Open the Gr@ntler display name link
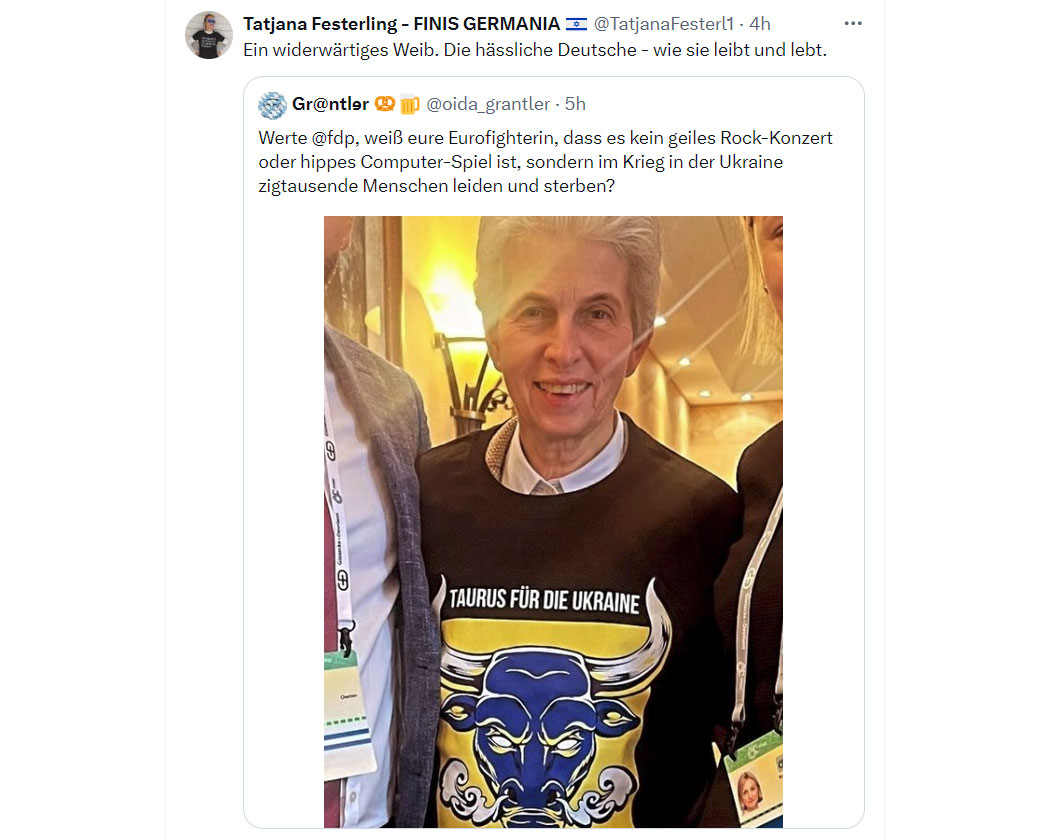 tap(330, 104)
